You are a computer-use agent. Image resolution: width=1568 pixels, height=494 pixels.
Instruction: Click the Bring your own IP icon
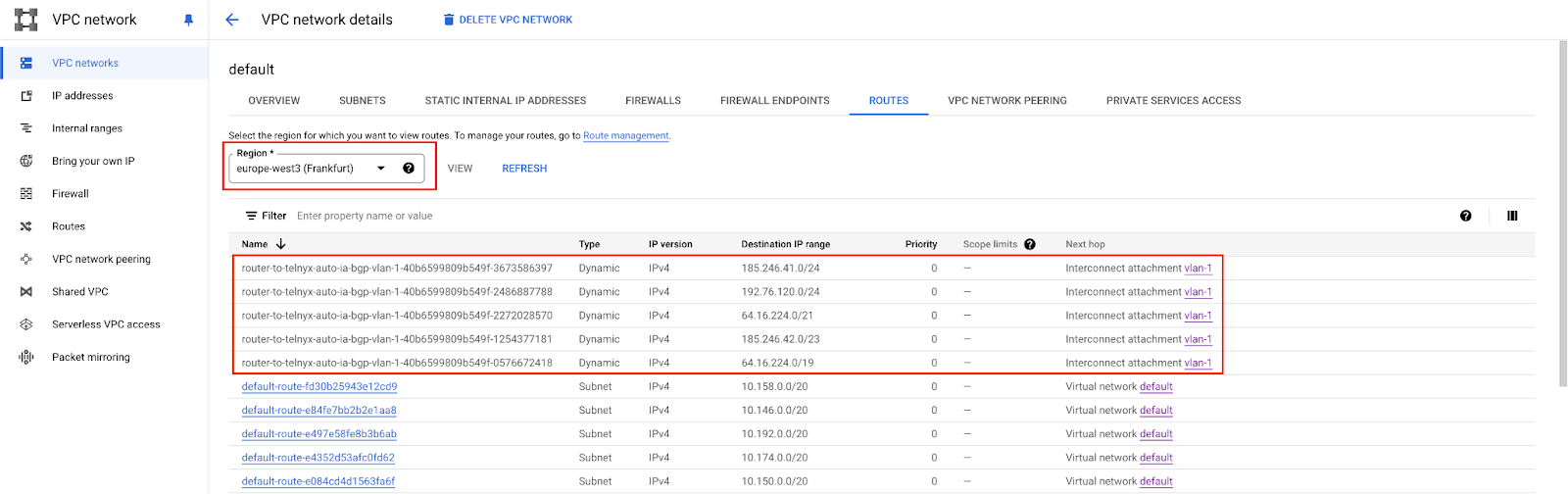tap(26, 161)
